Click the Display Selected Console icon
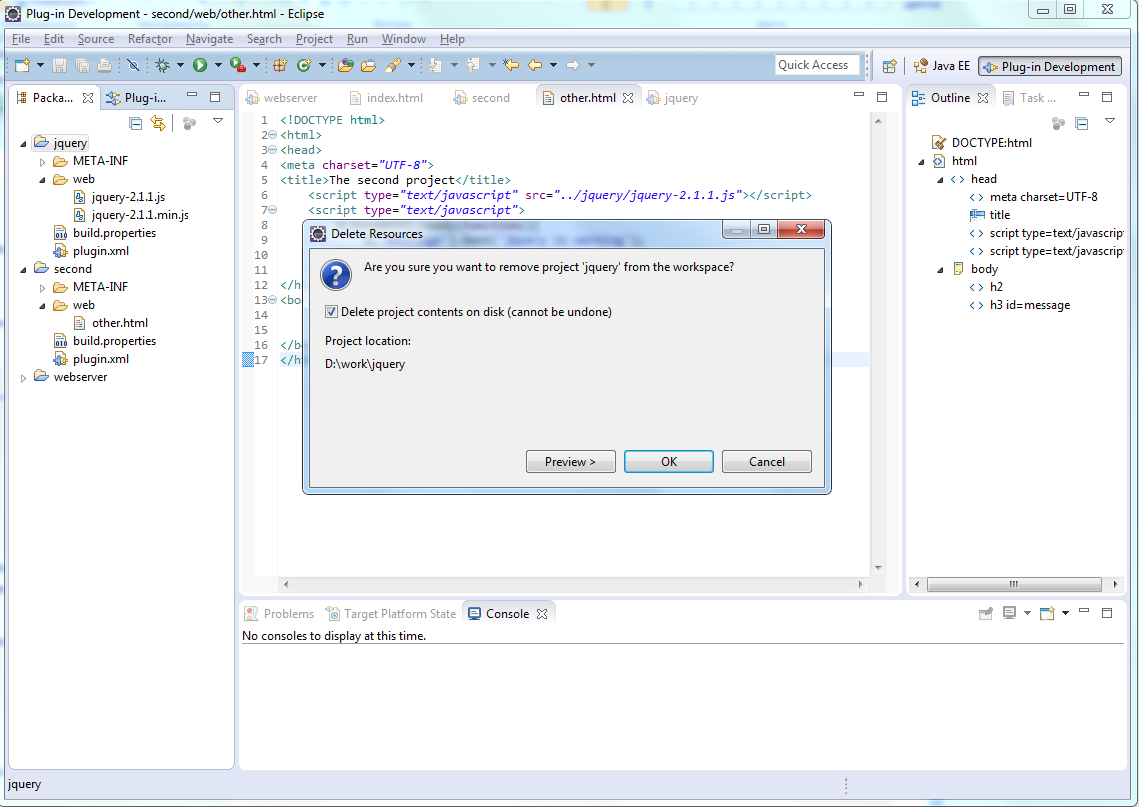This screenshot has height=807, width=1139. [x=1009, y=613]
